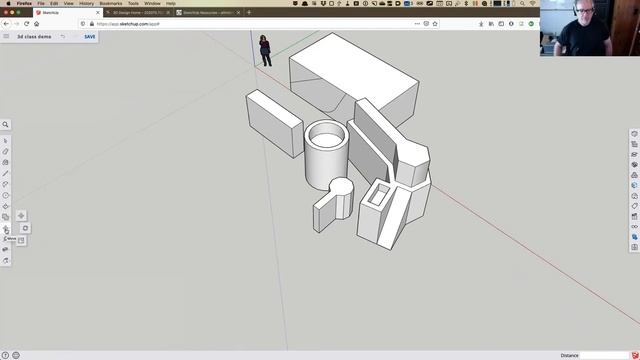Select the Line pencil tool
The height and width of the screenshot is (360, 640).
tap(5, 173)
